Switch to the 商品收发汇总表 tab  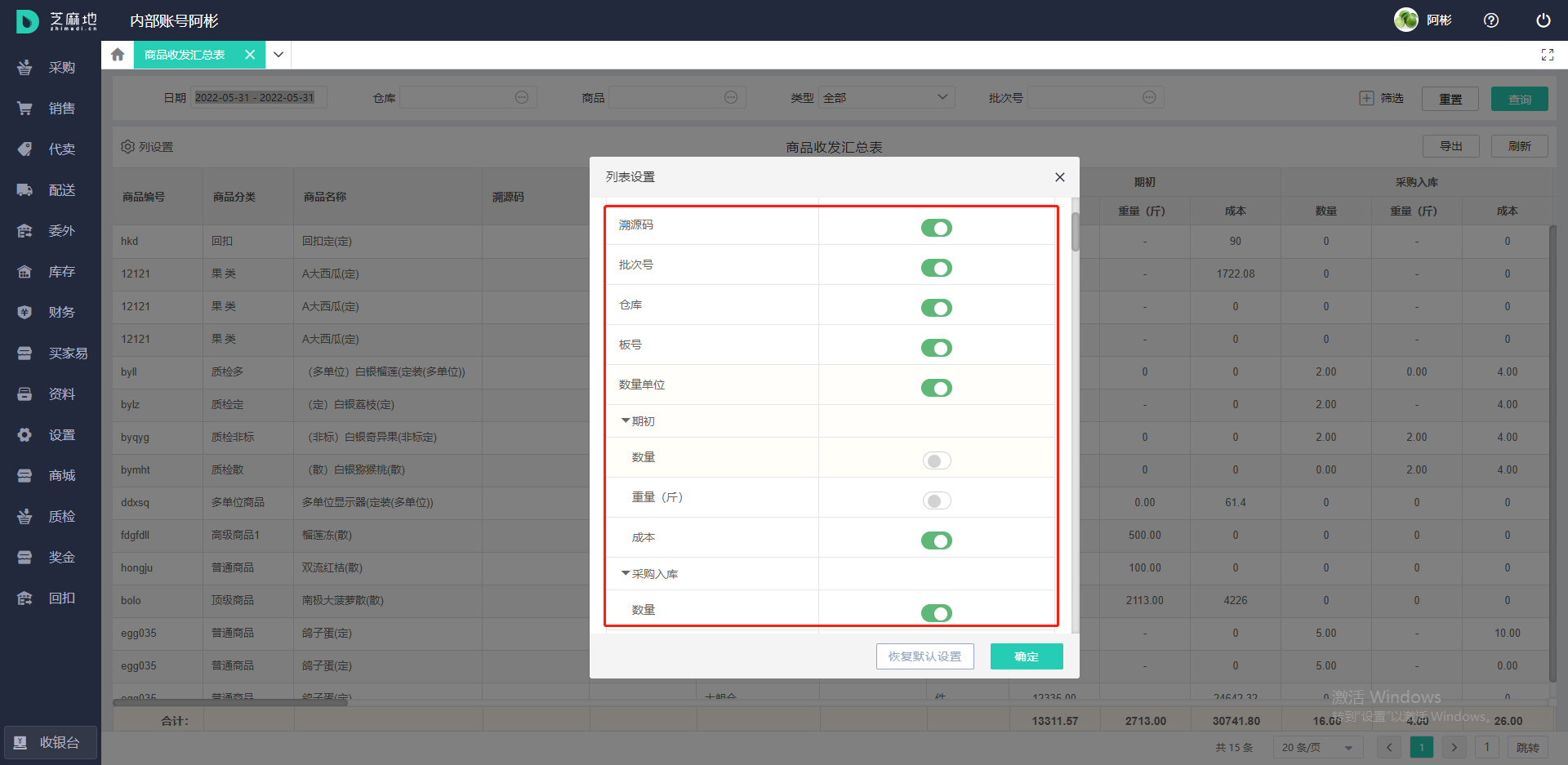(x=185, y=55)
